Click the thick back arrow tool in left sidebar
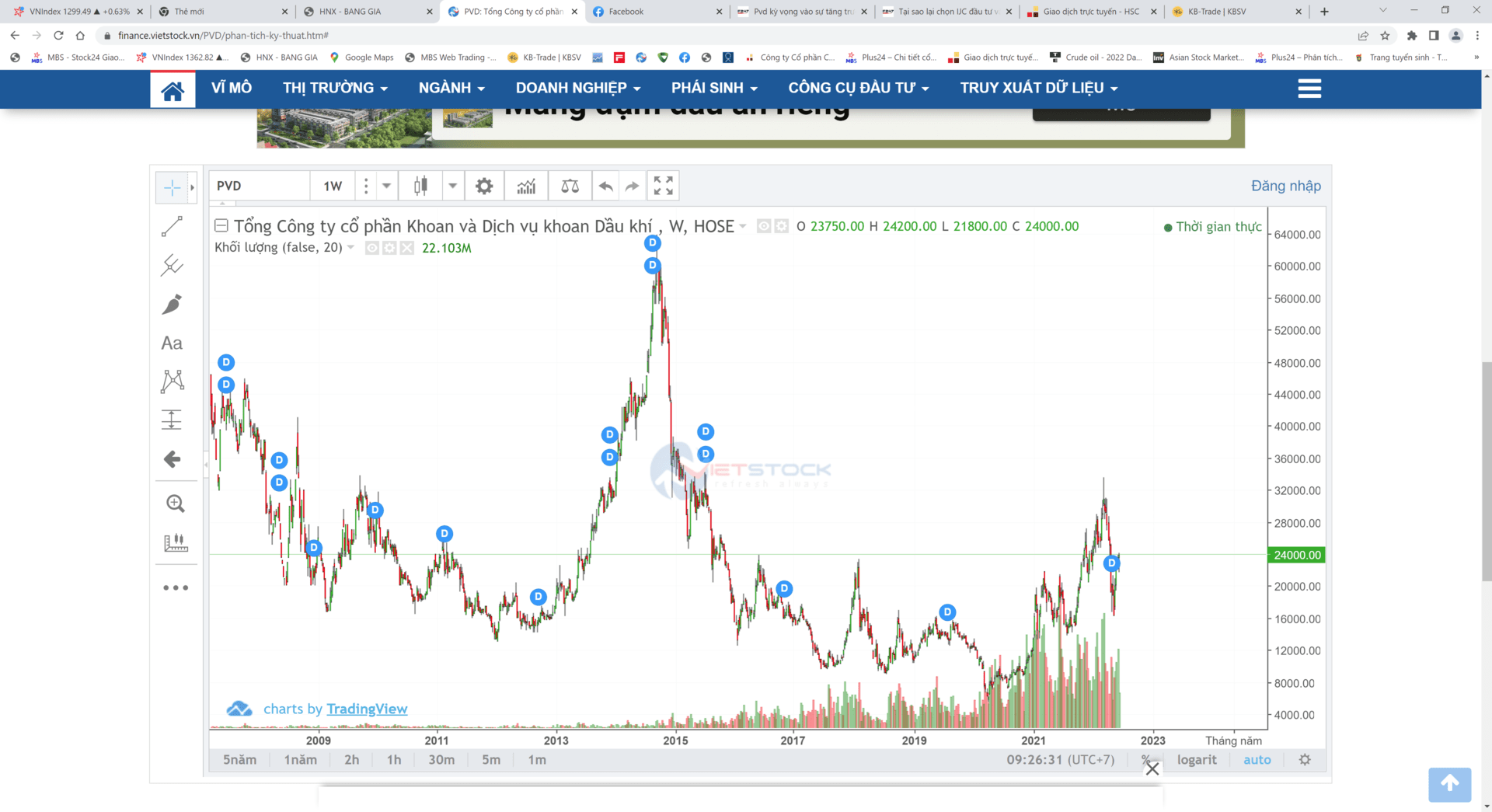1492x812 pixels. (x=172, y=459)
